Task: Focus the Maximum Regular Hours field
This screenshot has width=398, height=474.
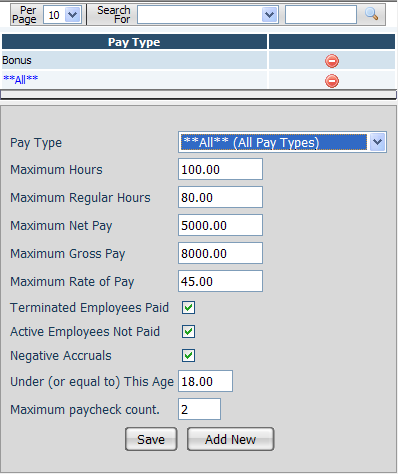Action: [220, 197]
